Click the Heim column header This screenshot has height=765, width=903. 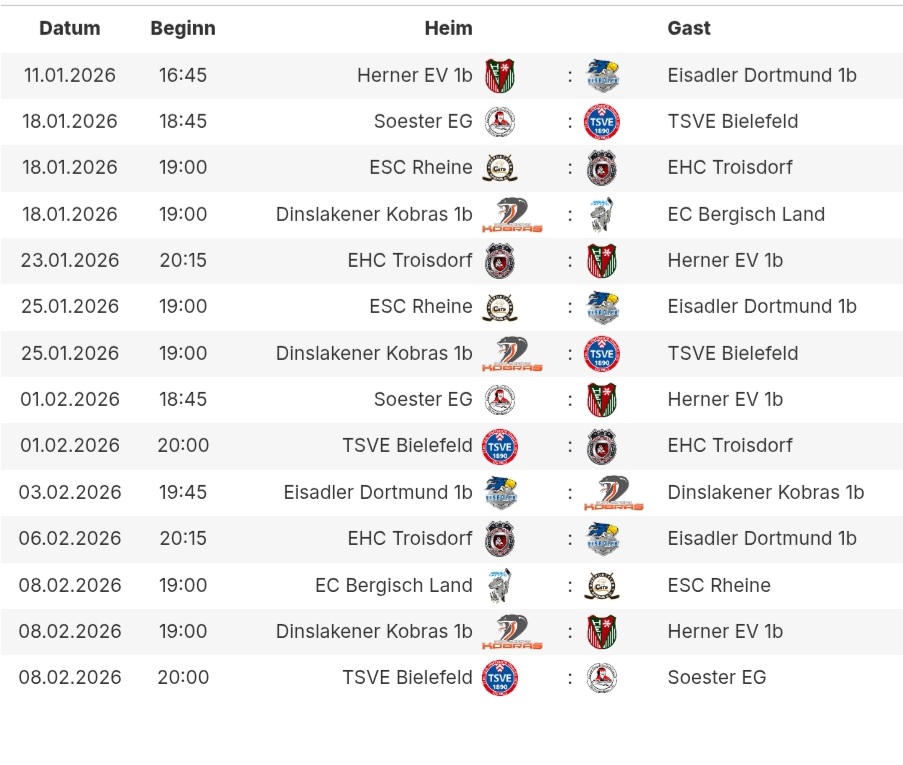(x=448, y=28)
